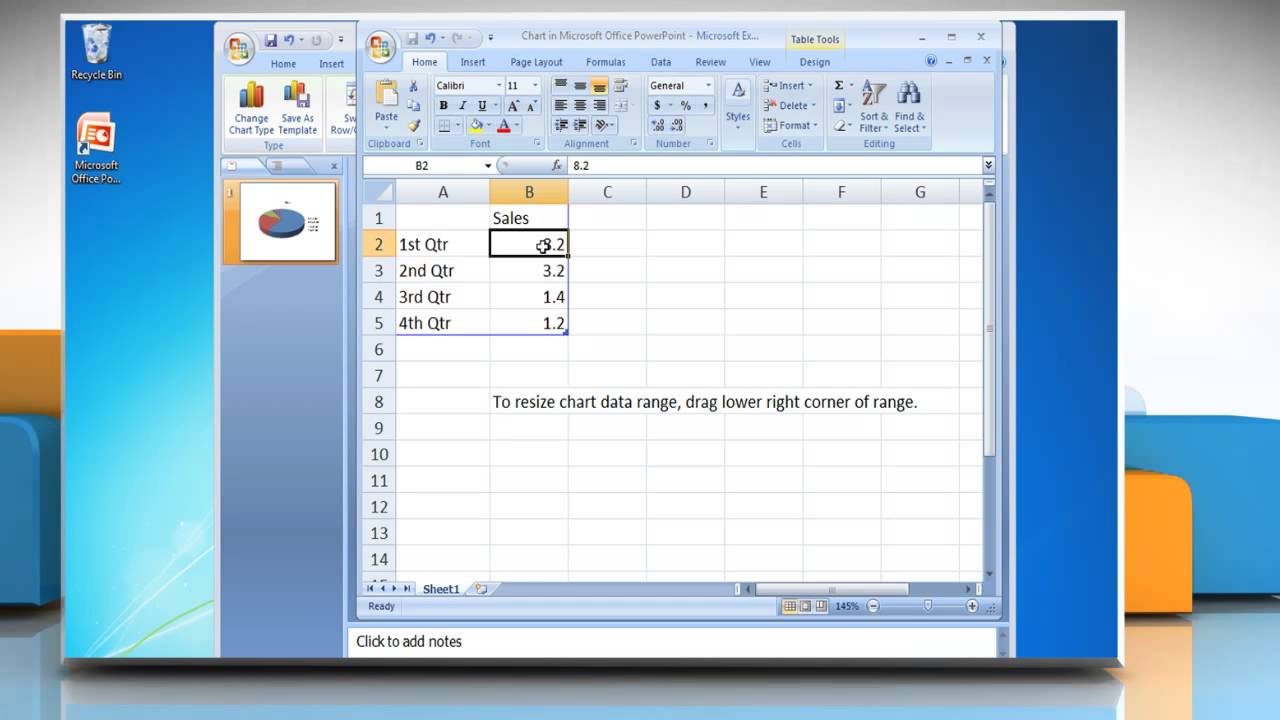
Task: Click the Wrap Text icon
Action: pyautogui.click(x=621, y=86)
